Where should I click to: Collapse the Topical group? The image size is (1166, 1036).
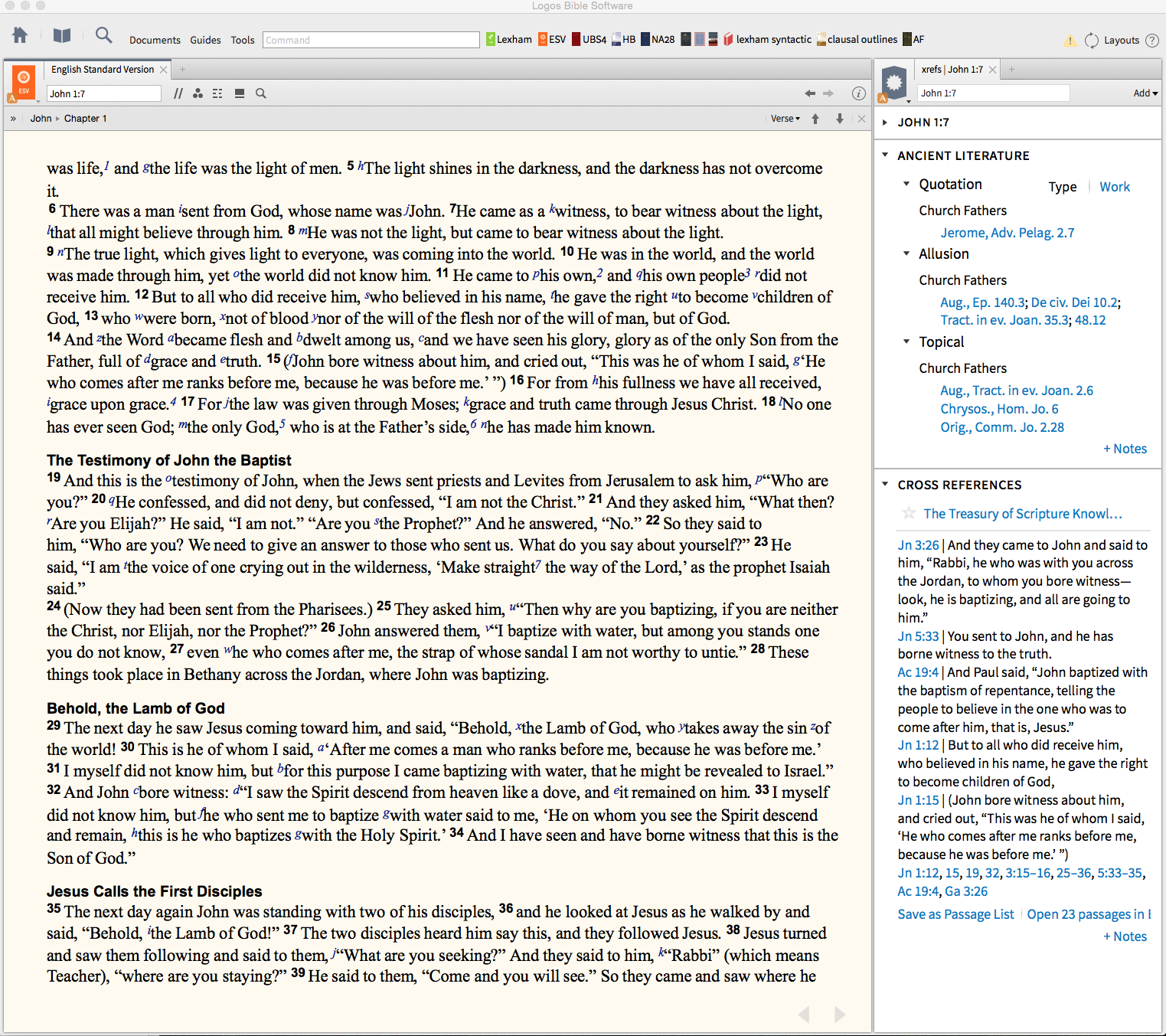[x=906, y=342]
